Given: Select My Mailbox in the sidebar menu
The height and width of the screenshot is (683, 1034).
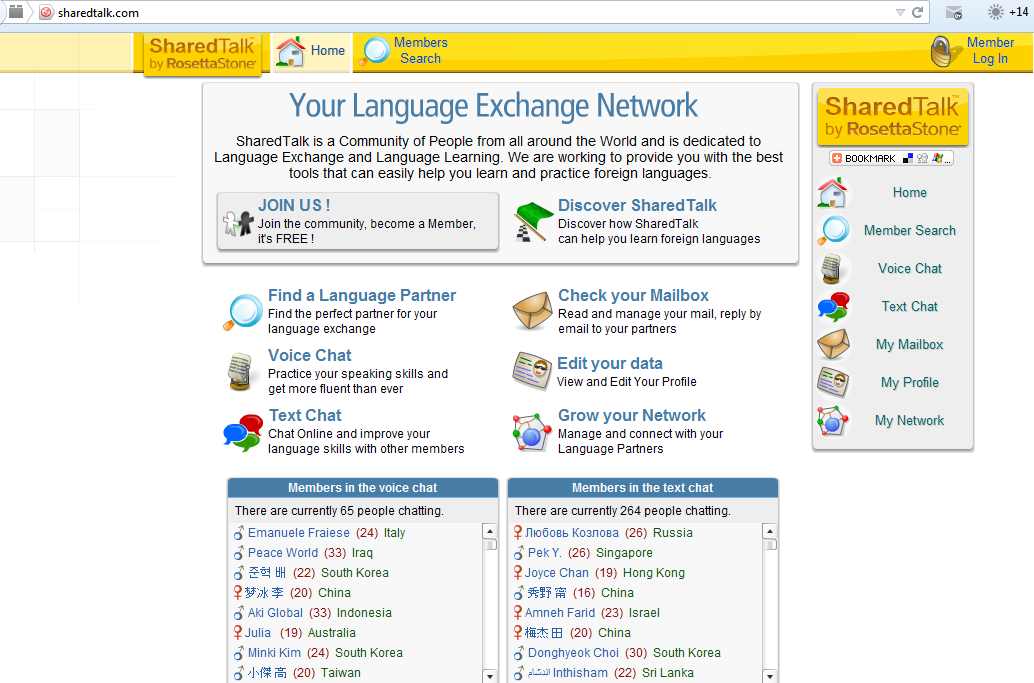Looking at the screenshot, I should [x=909, y=344].
